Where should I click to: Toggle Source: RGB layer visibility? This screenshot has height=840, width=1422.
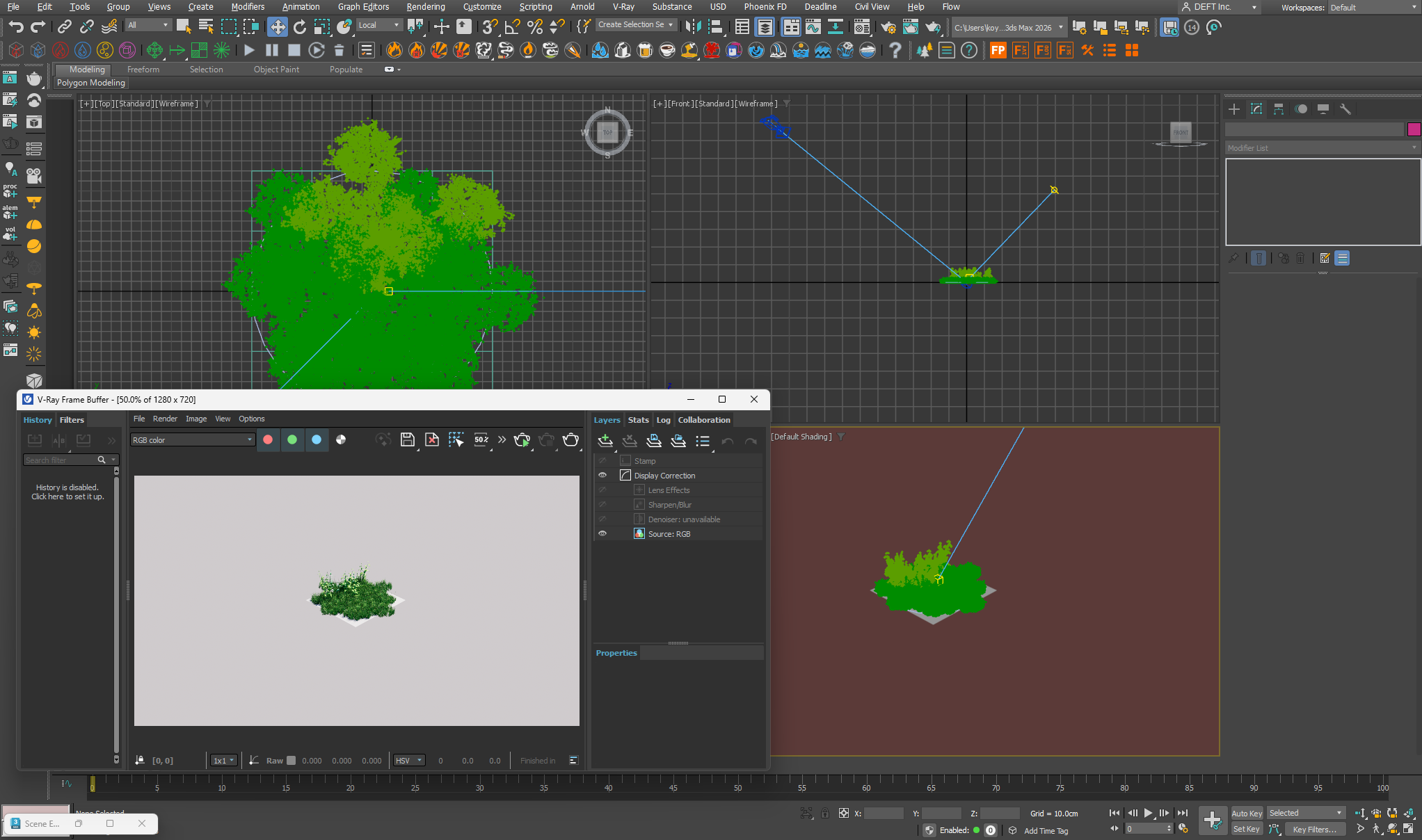[x=602, y=534]
